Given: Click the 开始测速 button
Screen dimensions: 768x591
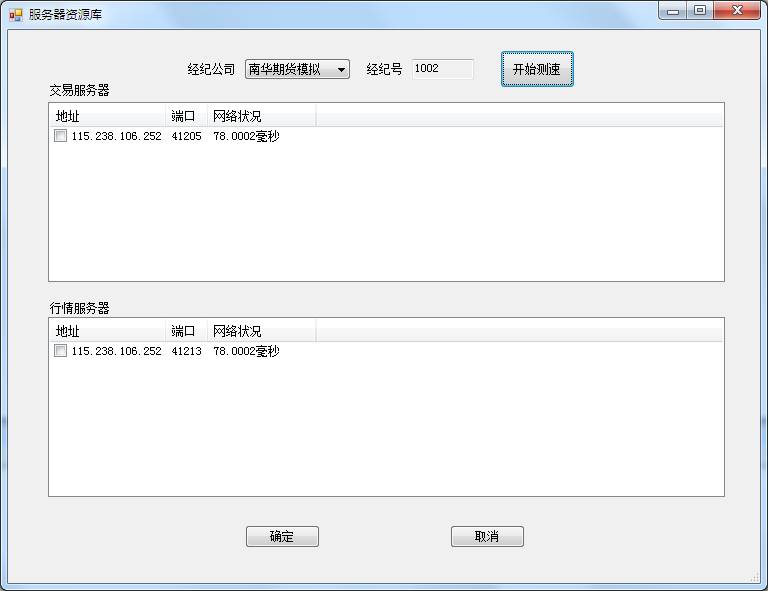Looking at the screenshot, I should pyautogui.click(x=537, y=69).
